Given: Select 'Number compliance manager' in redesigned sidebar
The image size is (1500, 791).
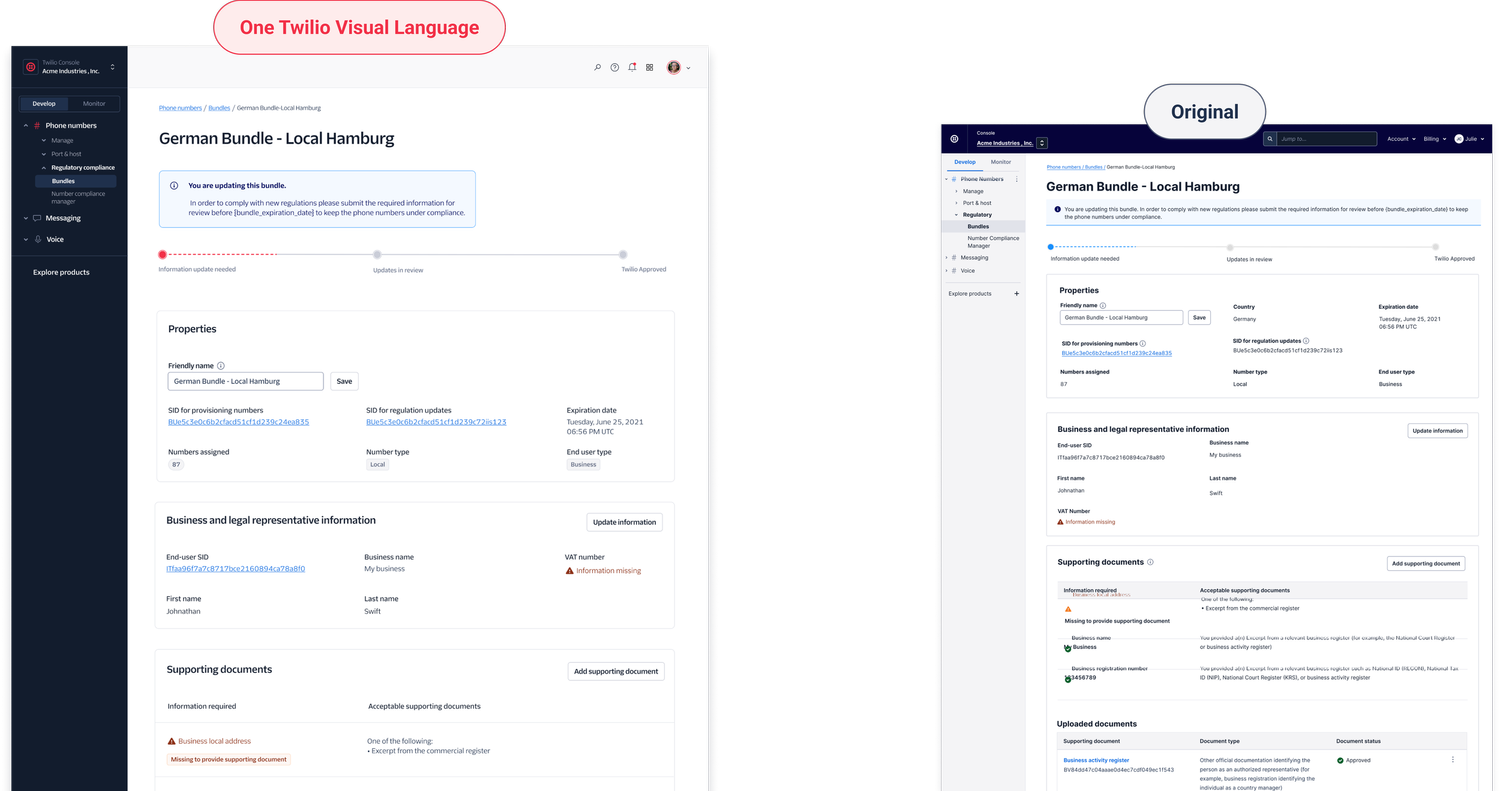Looking at the screenshot, I should coord(78,198).
